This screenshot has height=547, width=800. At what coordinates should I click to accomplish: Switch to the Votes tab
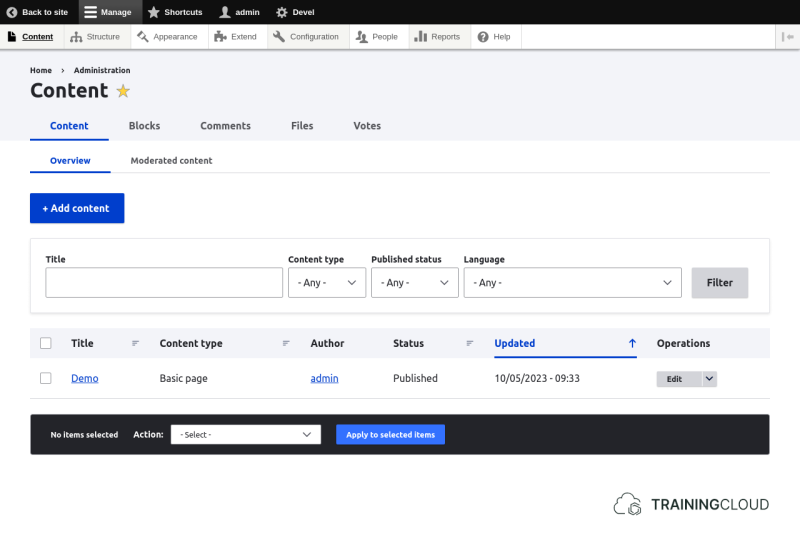(x=367, y=126)
